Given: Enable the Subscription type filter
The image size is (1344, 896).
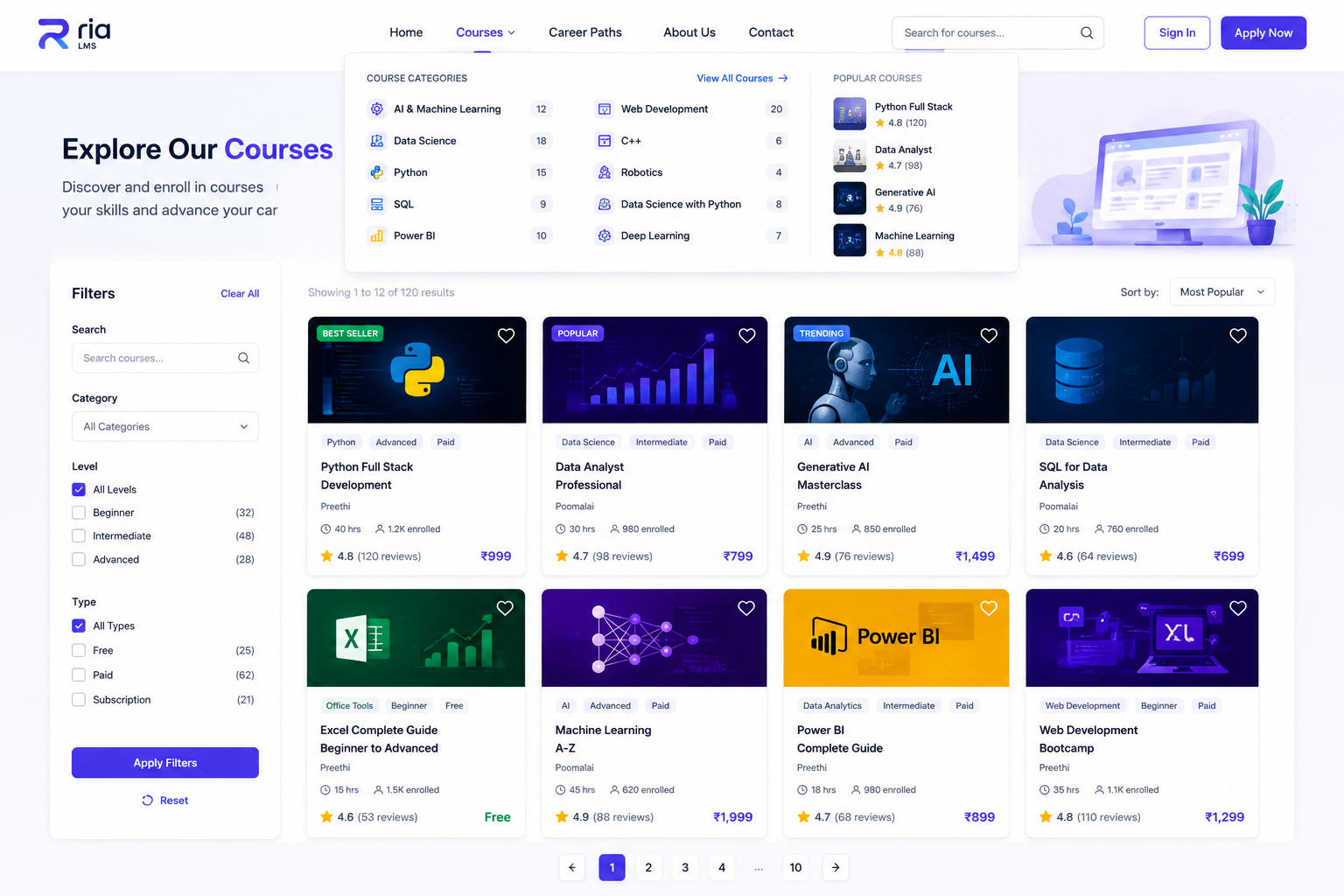Looking at the screenshot, I should [79, 699].
